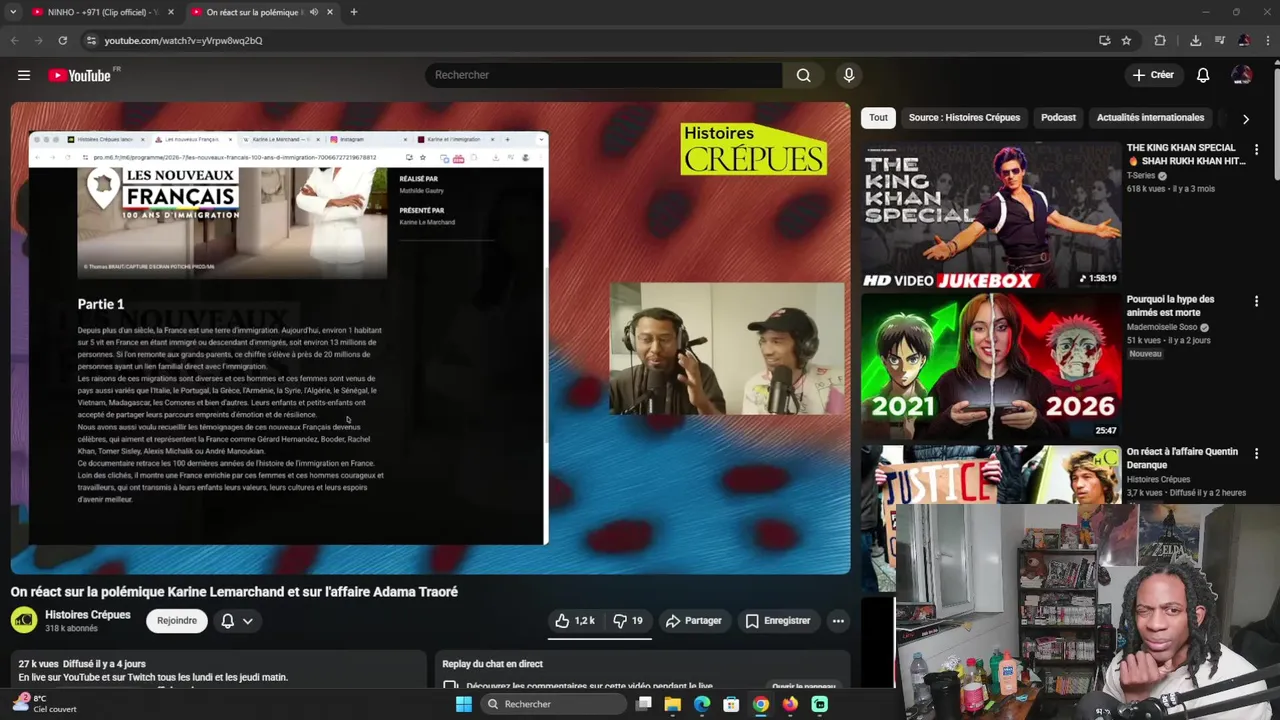Expand the subscription notification bell dropdown

coord(237,621)
